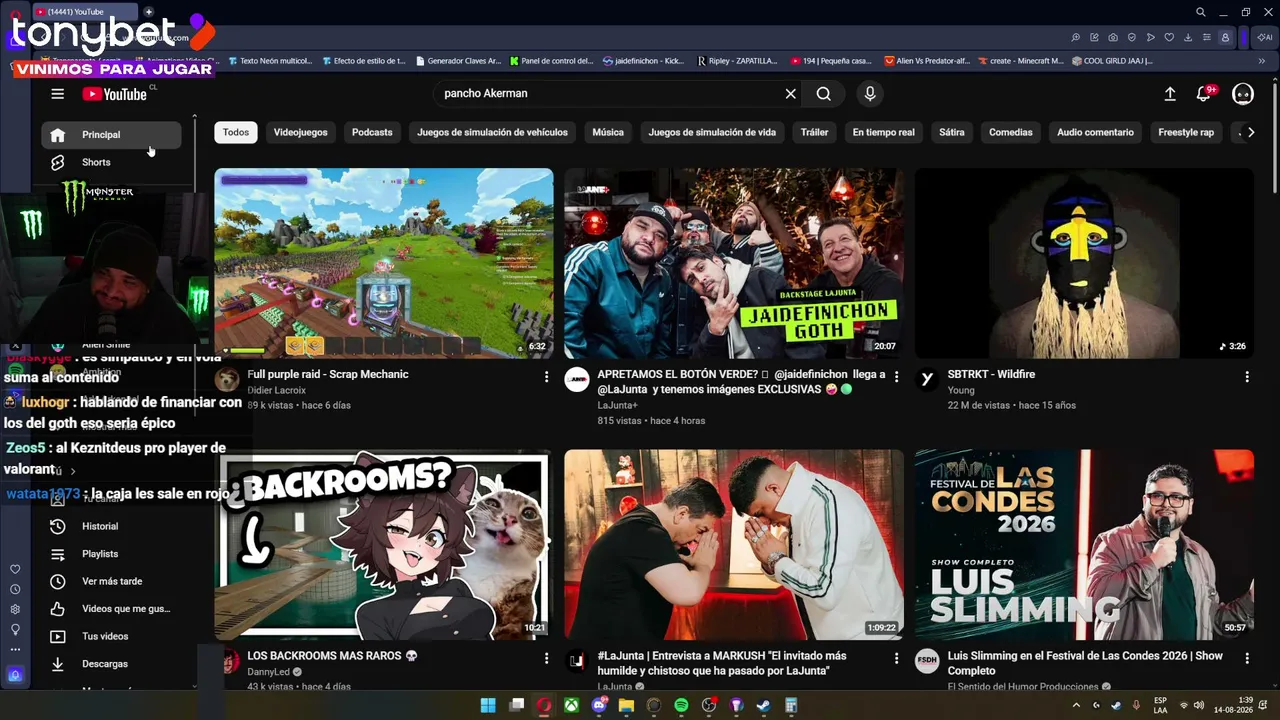Filter feed by Videojuegos chip
Image resolution: width=1280 pixels, height=720 pixels.
(x=300, y=132)
